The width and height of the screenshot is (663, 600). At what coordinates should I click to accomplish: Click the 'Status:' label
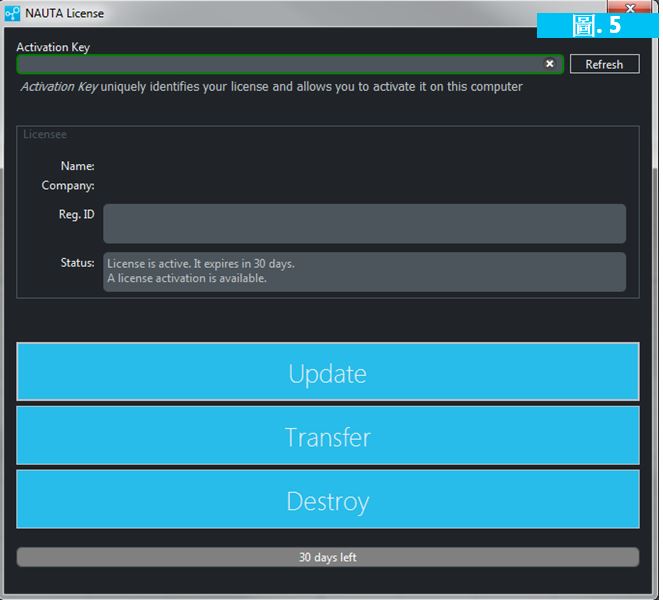click(77, 262)
